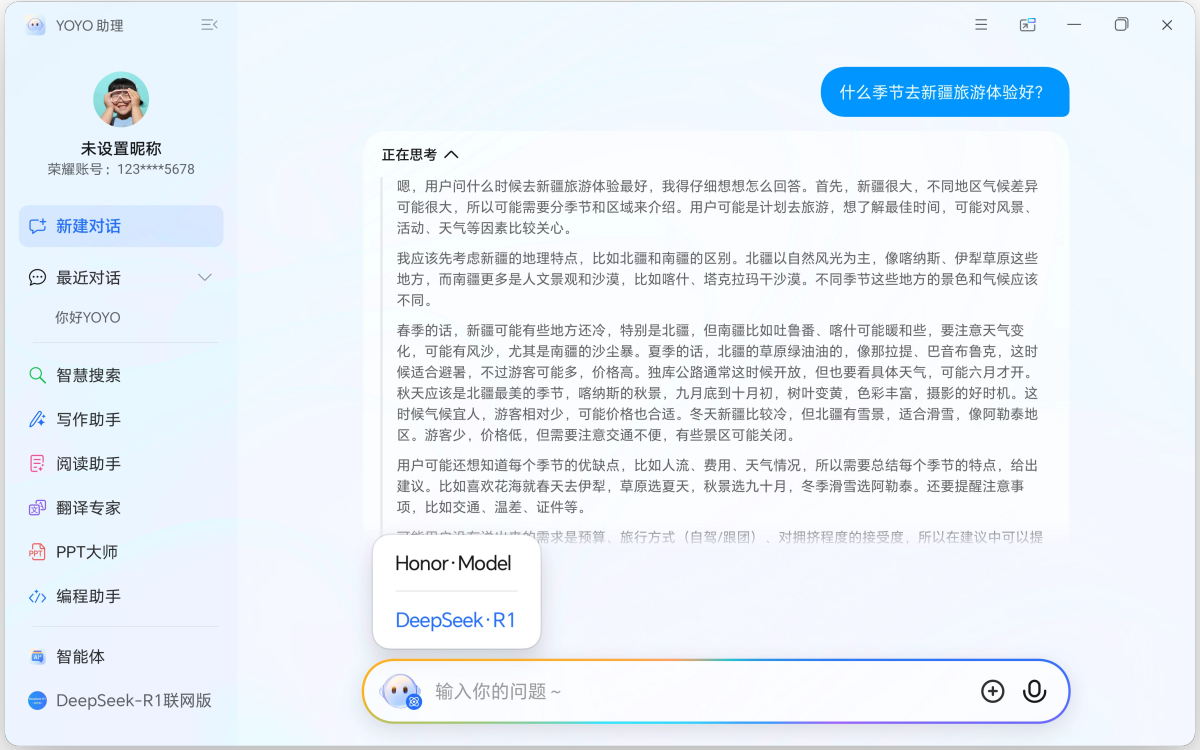This screenshot has height=750, width=1200.
Task: Activate the microphone voice input icon
Action: pos(1034,690)
